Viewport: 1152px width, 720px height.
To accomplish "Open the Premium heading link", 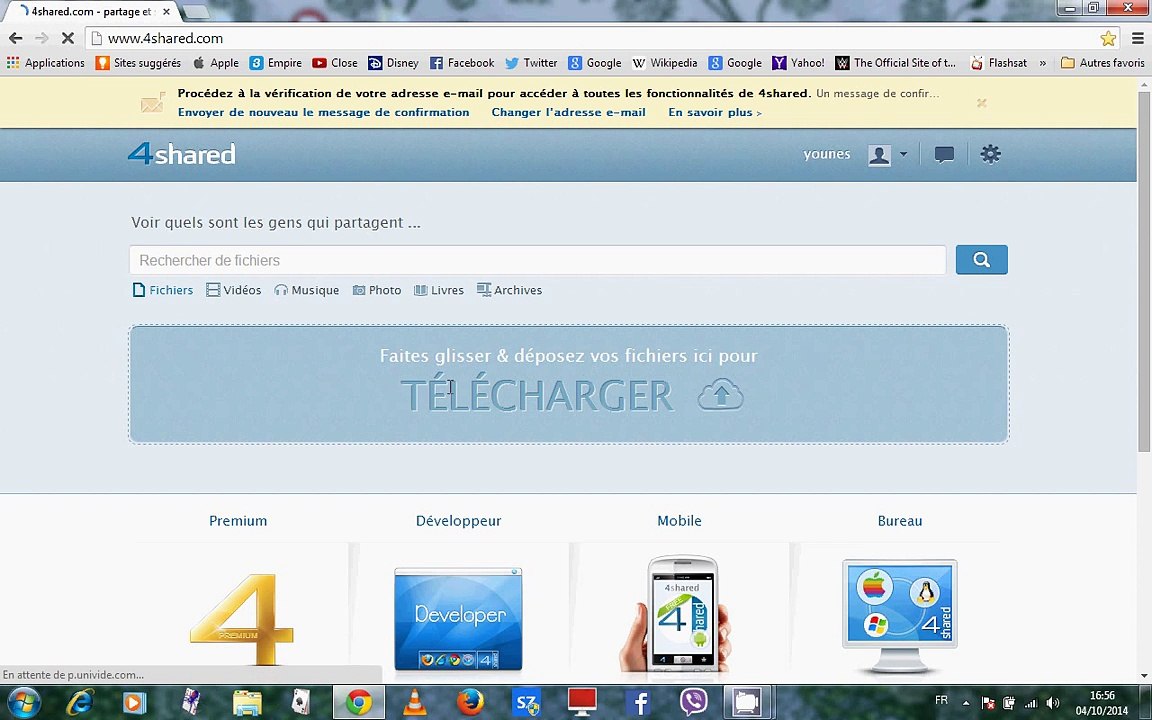I will (238, 521).
